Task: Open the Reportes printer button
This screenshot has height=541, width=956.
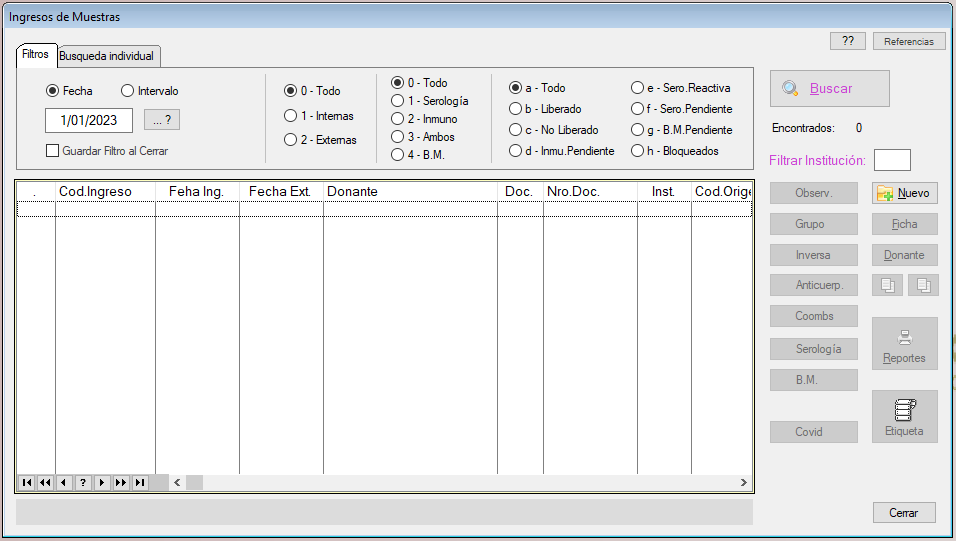Action: click(904, 344)
